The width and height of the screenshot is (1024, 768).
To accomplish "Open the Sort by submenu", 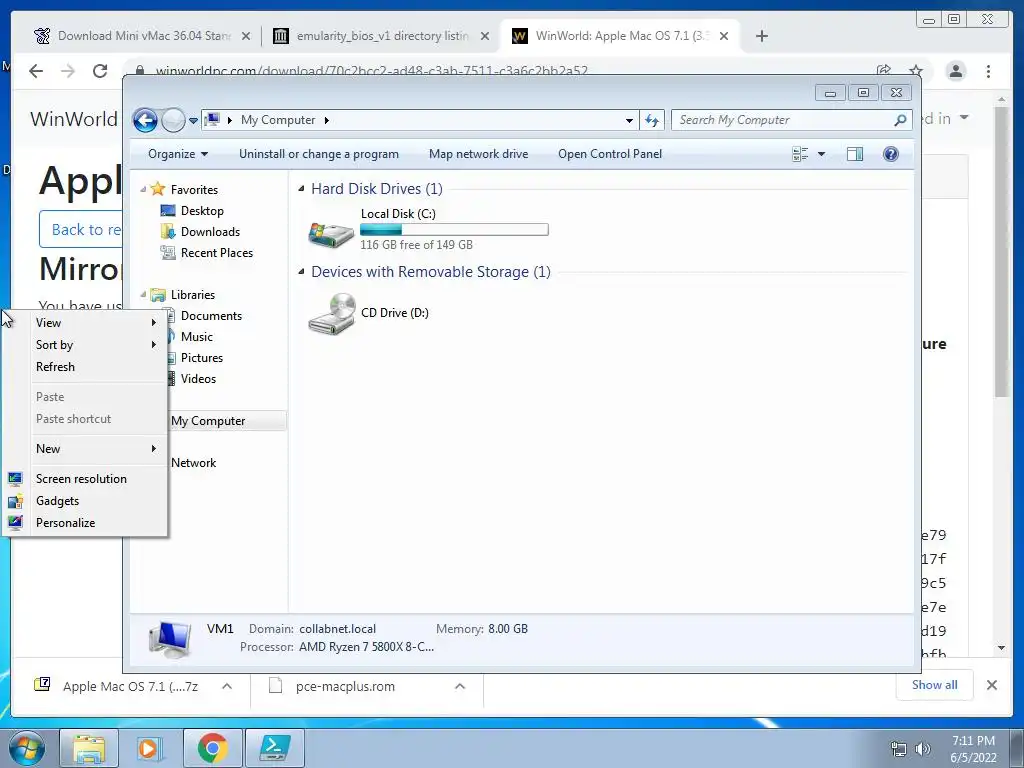I will tap(85, 345).
